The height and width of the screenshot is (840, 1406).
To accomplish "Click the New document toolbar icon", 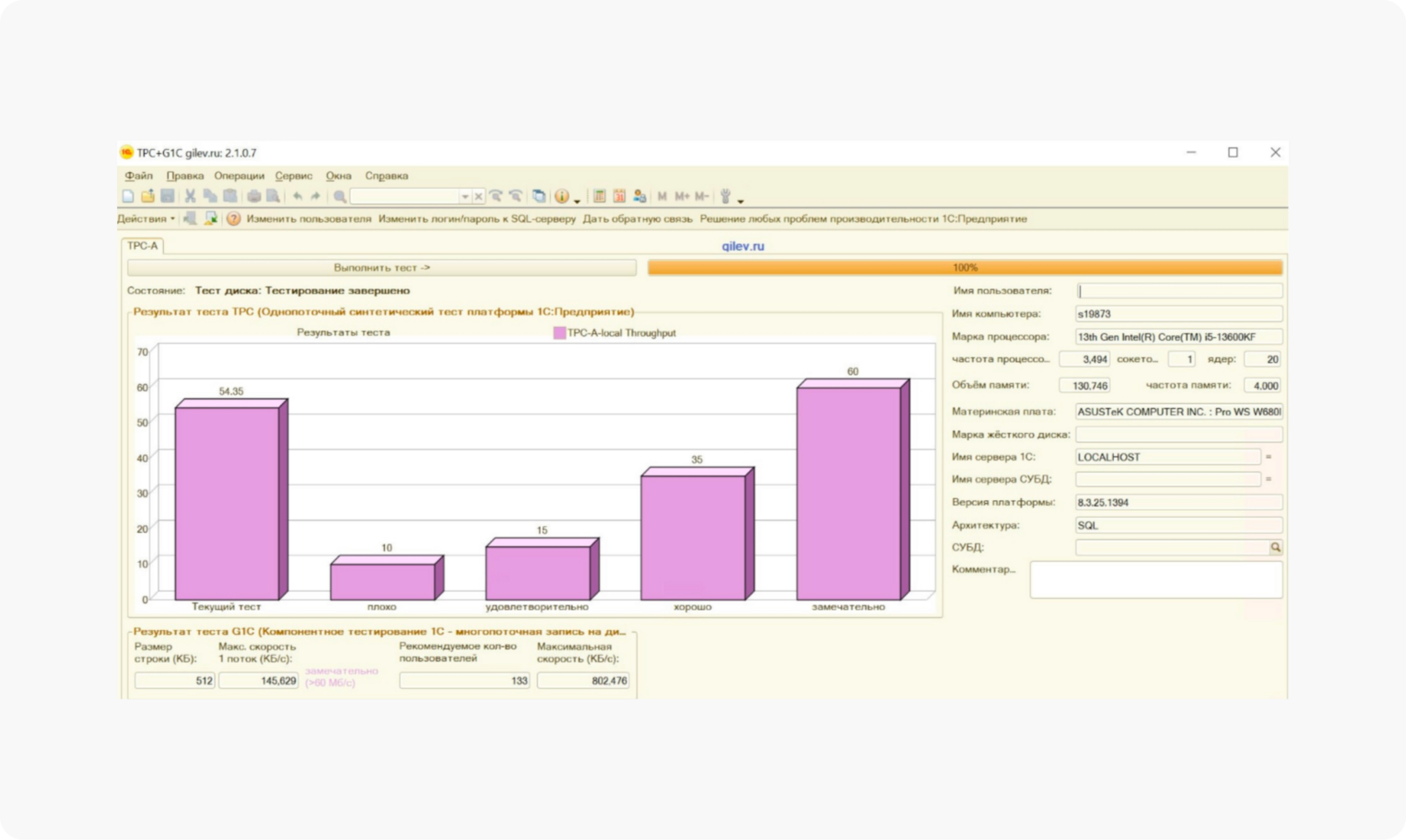I will point(128,197).
